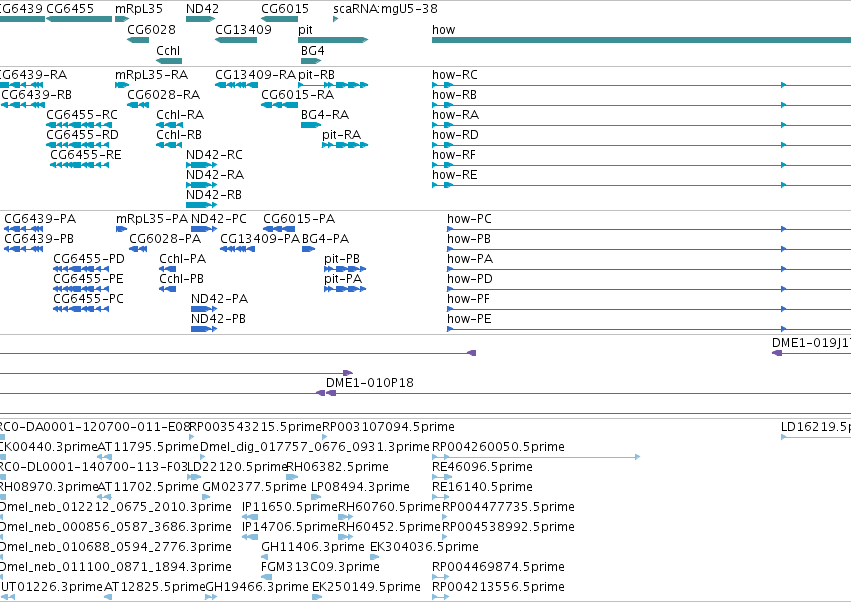Select EST EK304036.5prime

[424, 547]
